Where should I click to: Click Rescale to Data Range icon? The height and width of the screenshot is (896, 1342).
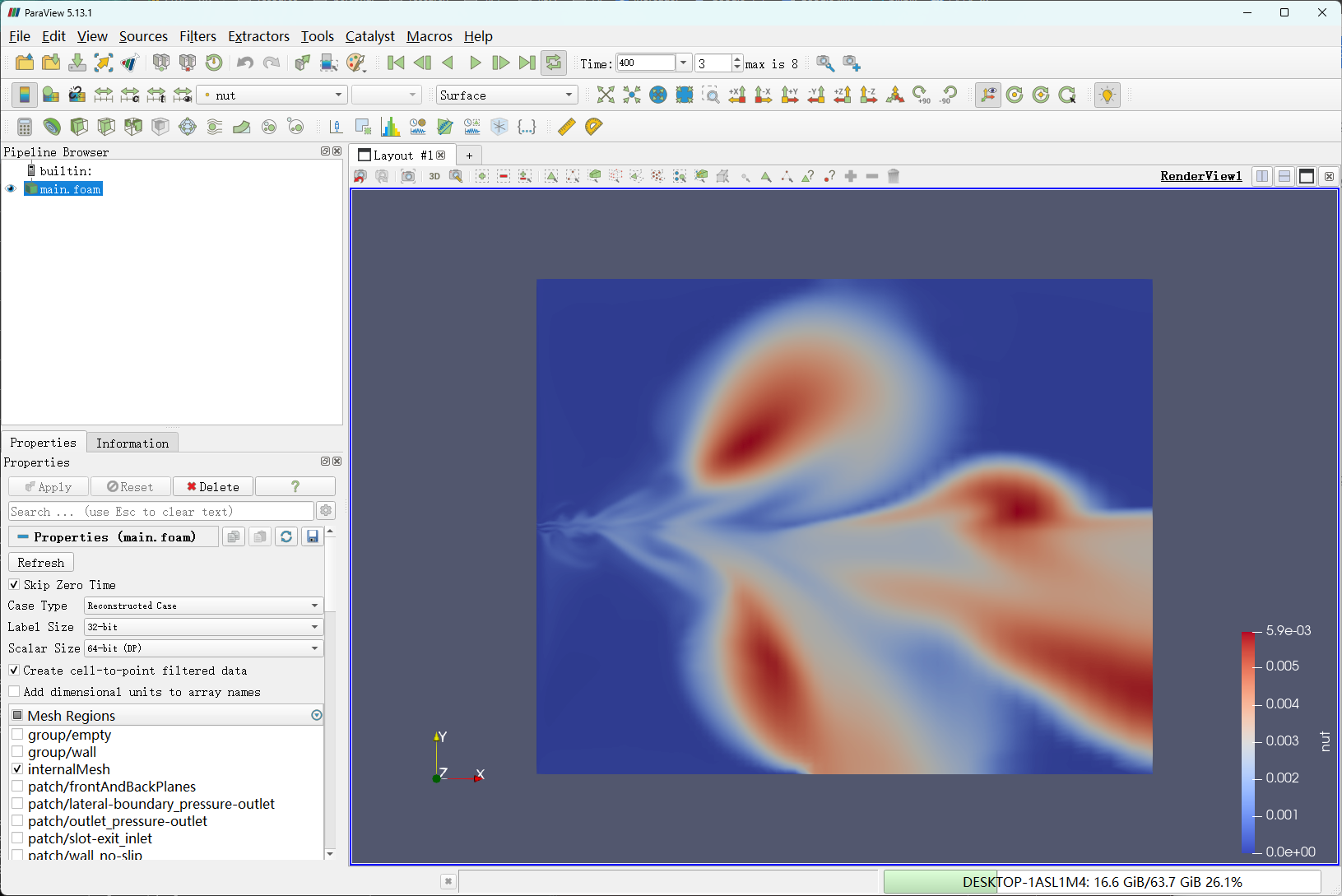[x=104, y=95]
